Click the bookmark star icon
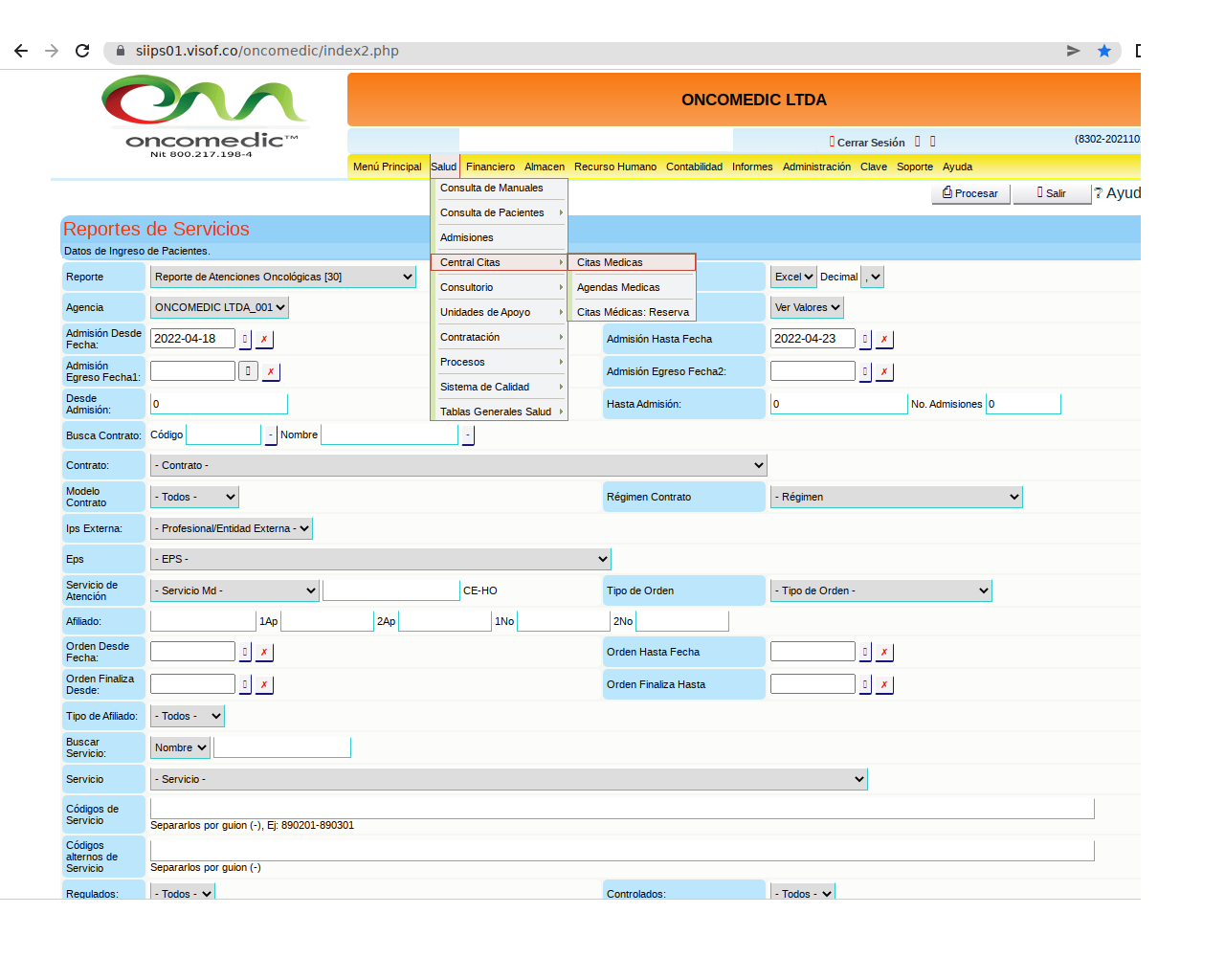This screenshot has height=980, width=1225. pyautogui.click(x=1104, y=51)
